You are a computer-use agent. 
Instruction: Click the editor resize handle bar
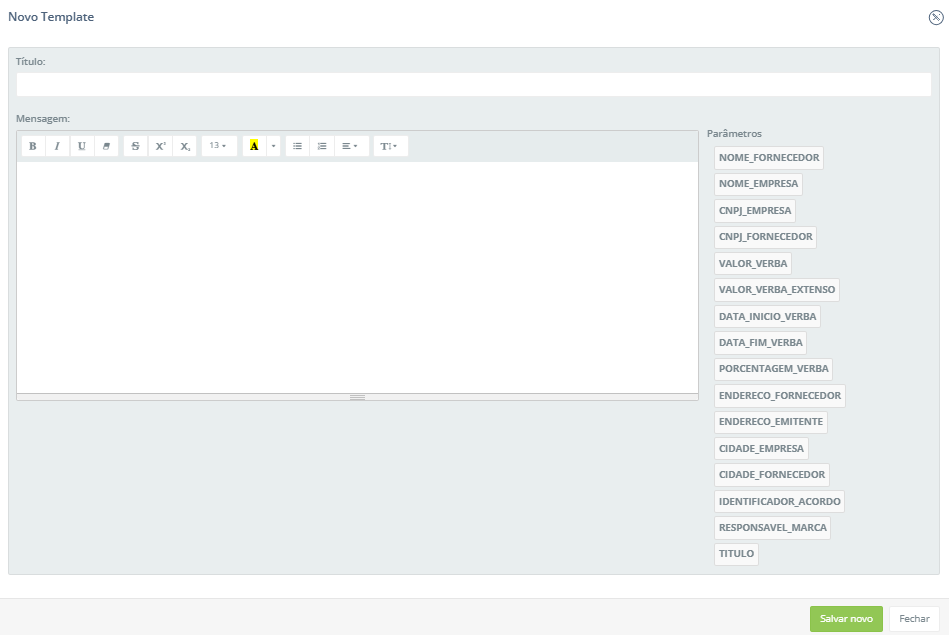[x=357, y=397]
